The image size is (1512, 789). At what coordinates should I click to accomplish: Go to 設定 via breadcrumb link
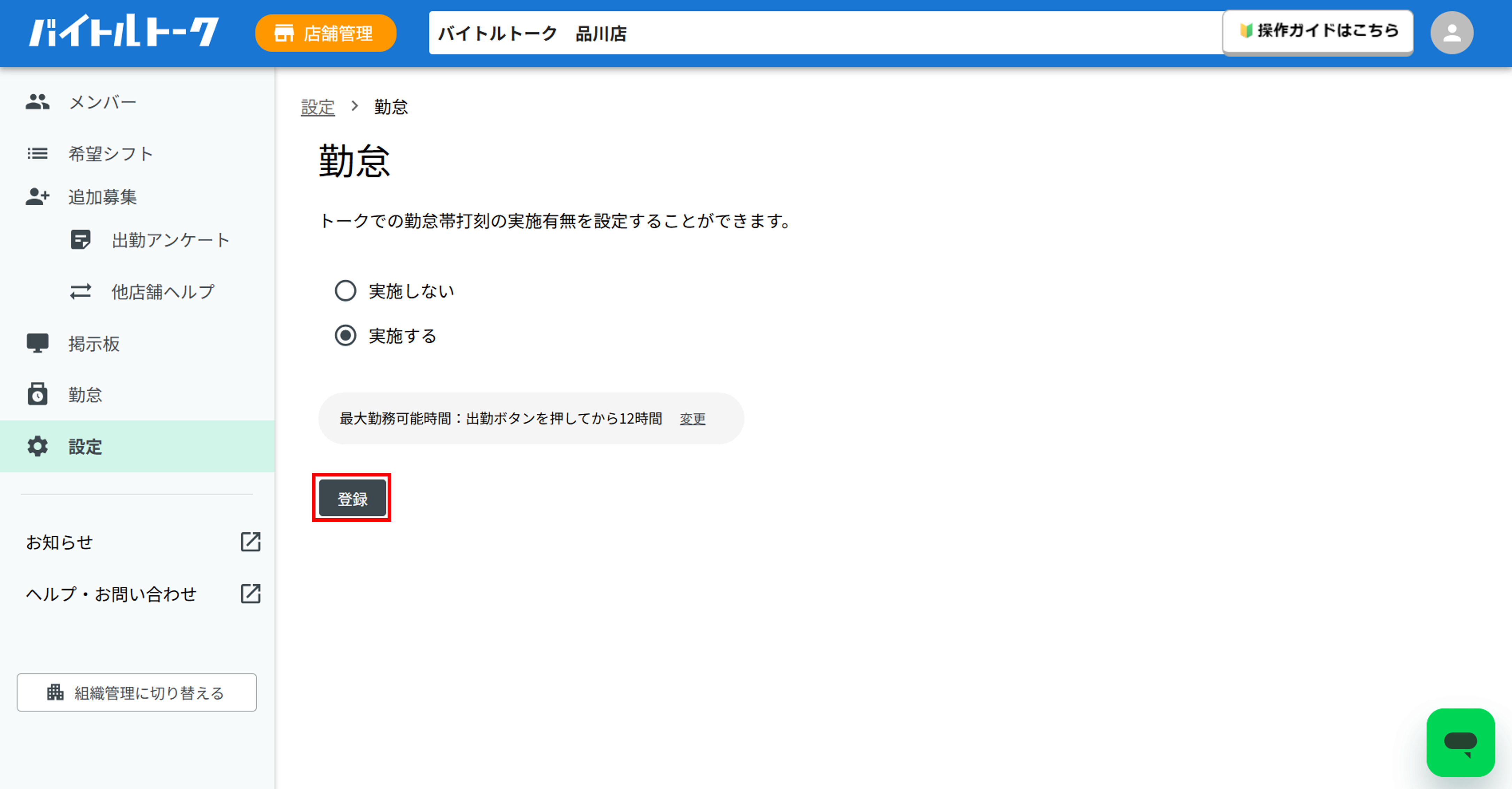coord(318,107)
